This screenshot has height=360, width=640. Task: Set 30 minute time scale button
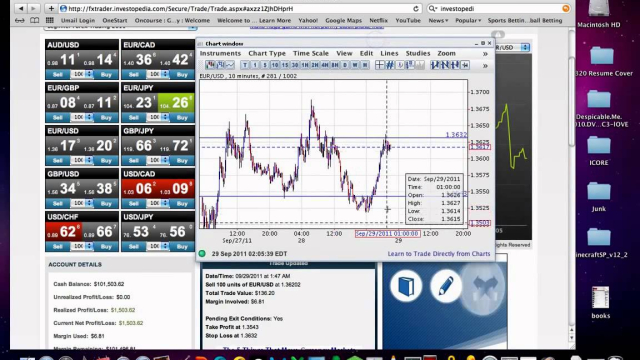pos(295,65)
